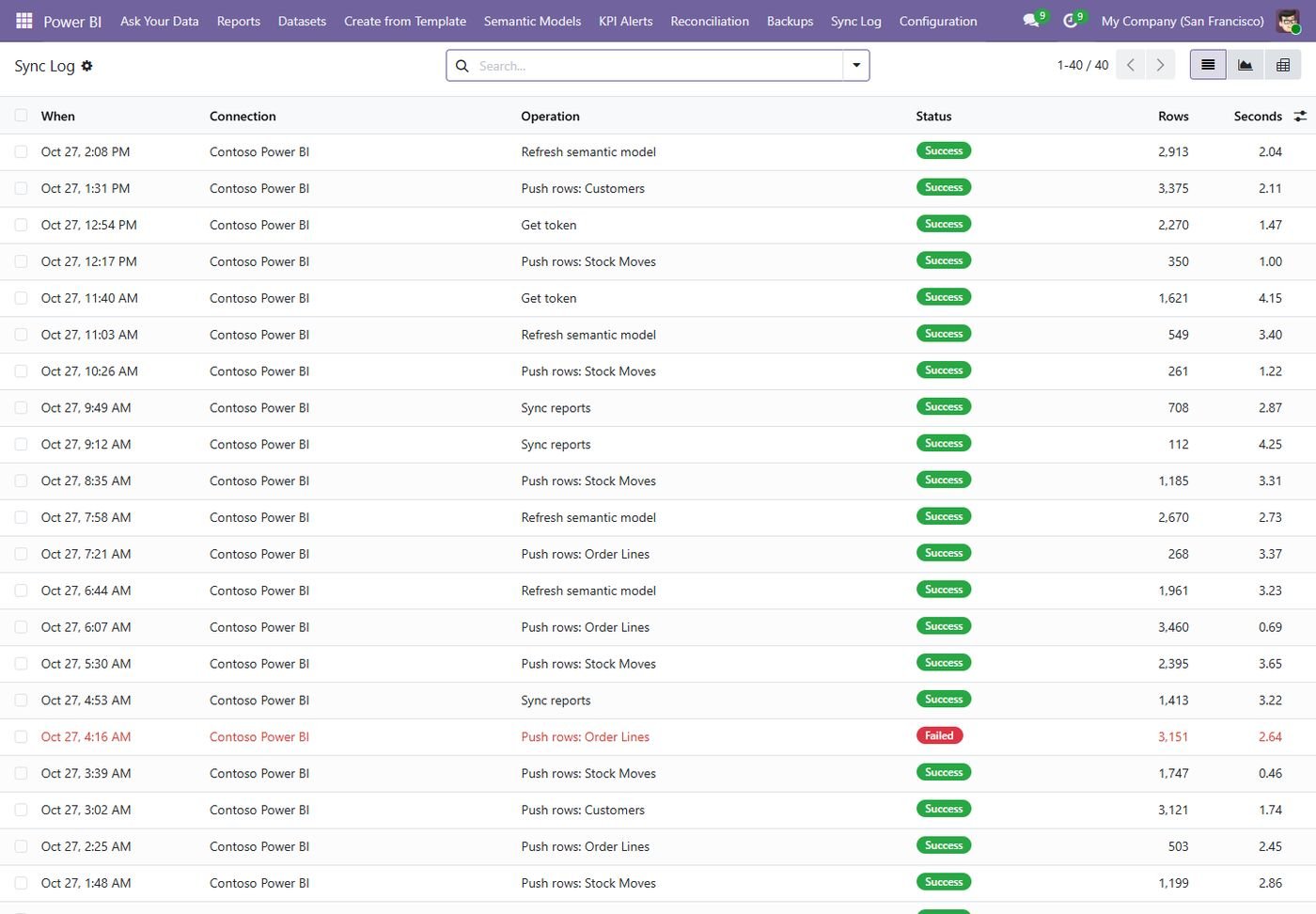This screenshot has height=914, width=1316.
Task: Open optional columns adjust icon
Action: tap(1300, 116)
